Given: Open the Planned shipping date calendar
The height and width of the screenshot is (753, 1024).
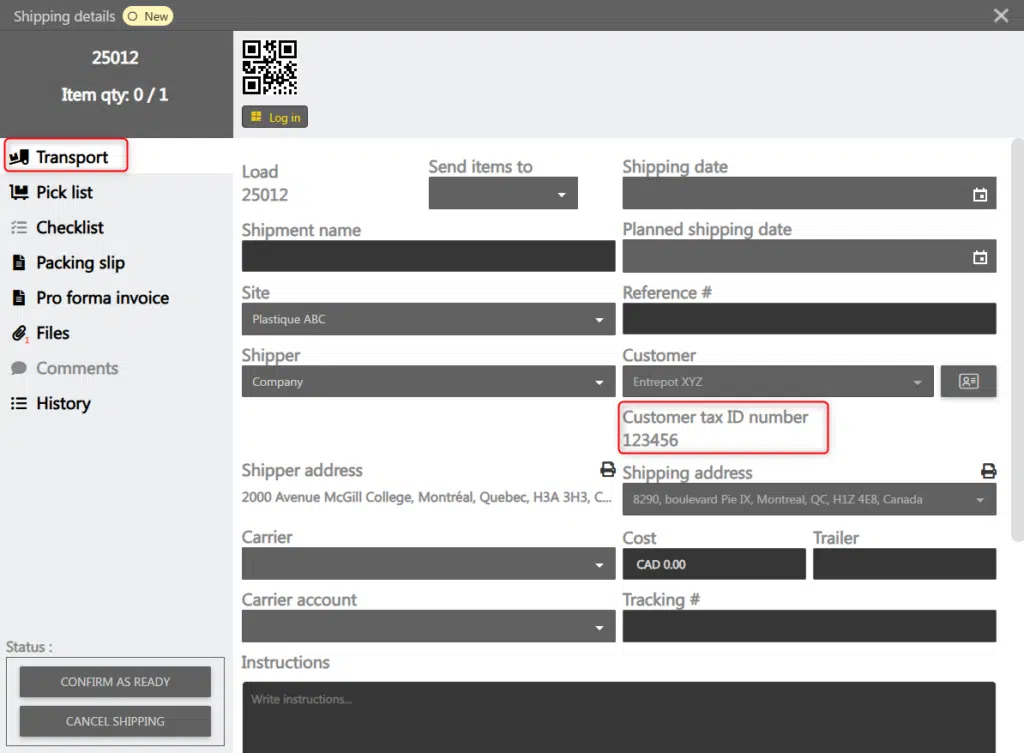Looking at the screenshot, I should [980, 258].
